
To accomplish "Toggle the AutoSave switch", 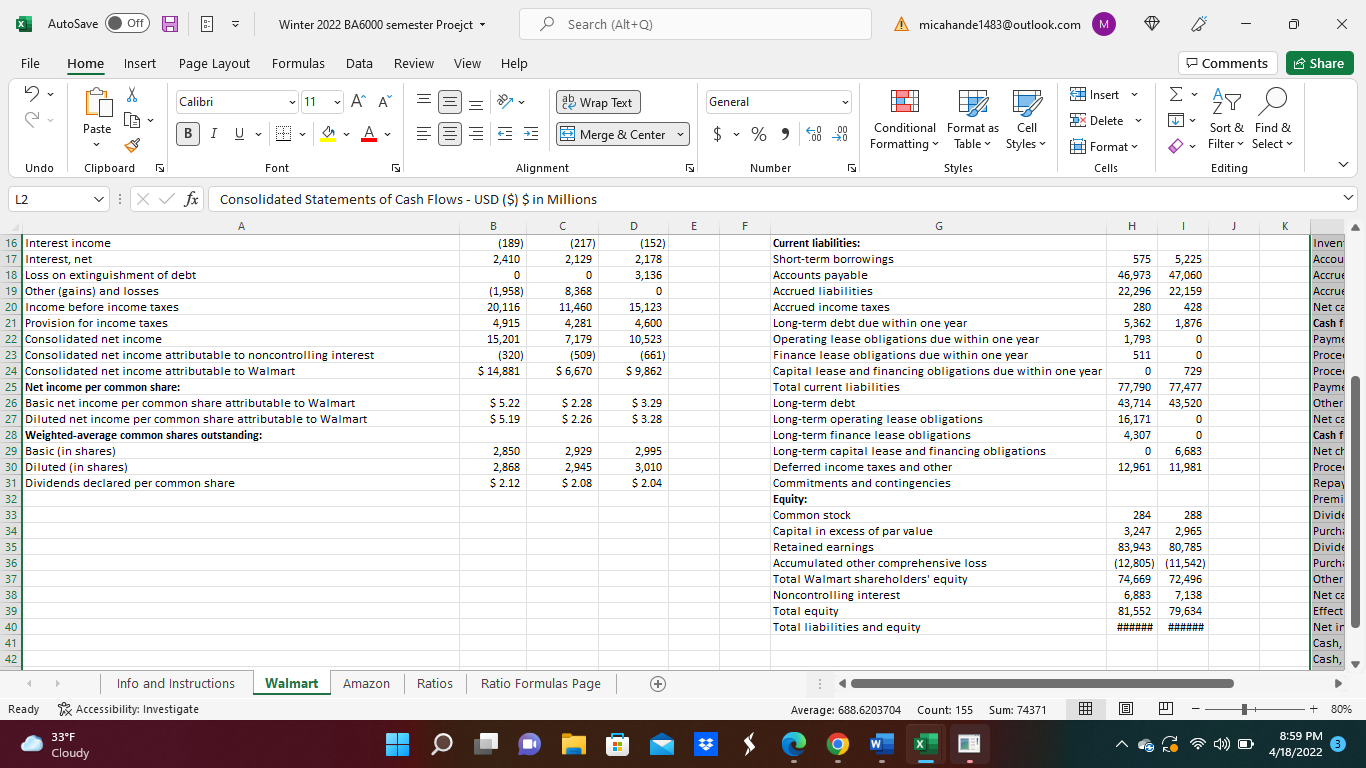I will point(127,24).
